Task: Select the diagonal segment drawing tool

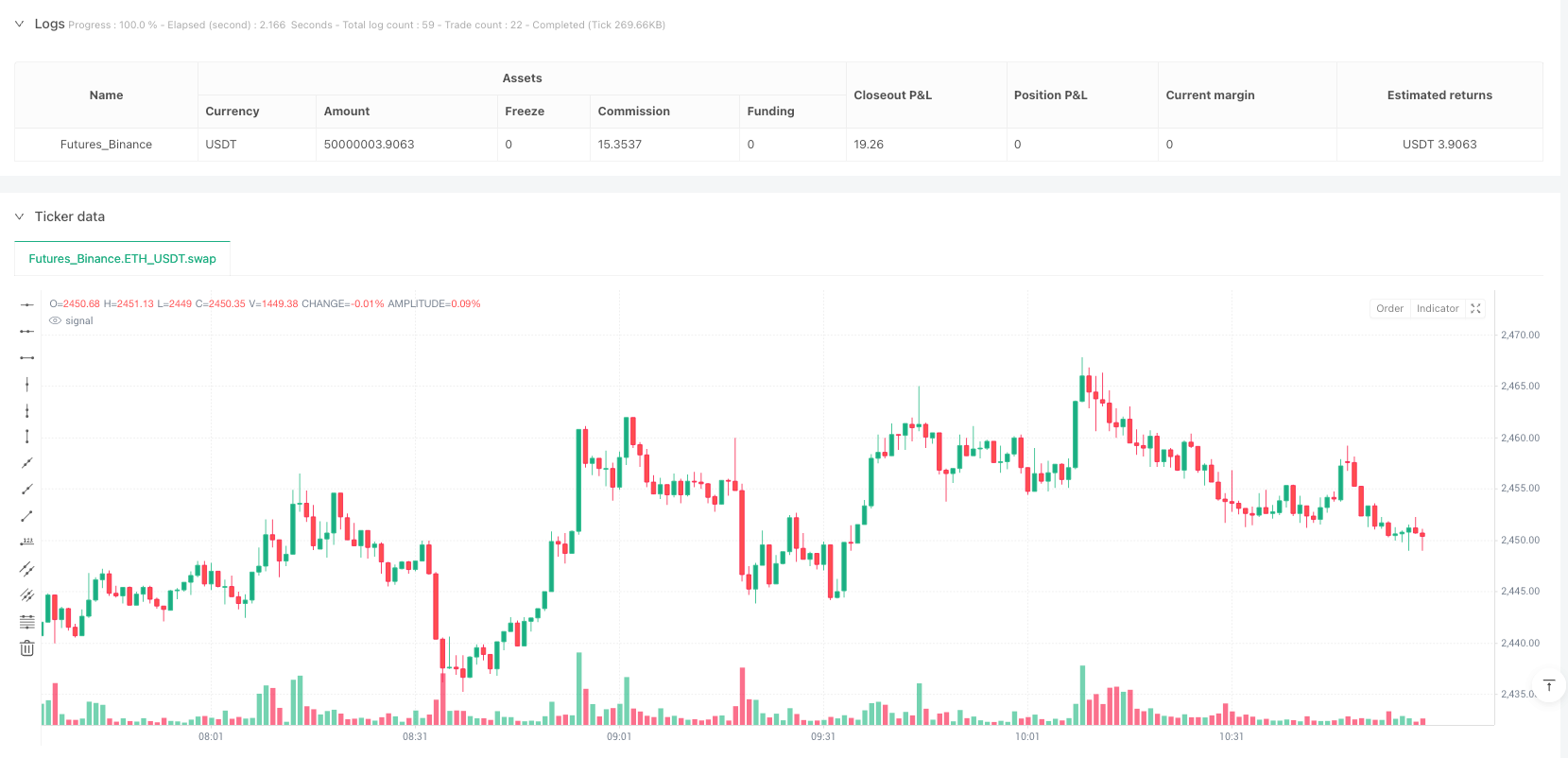Action: coord(27,516)
